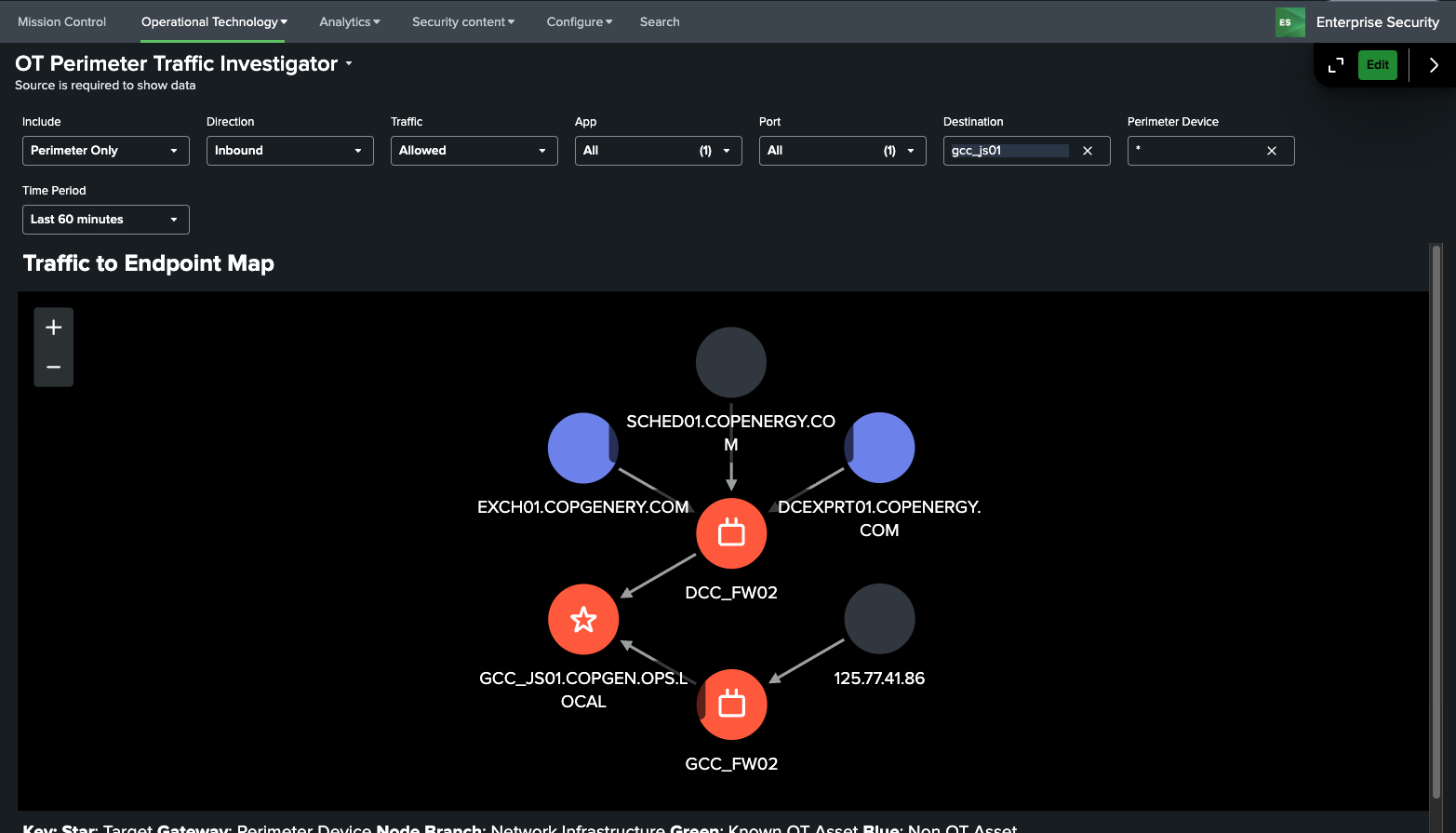Open the Security content menu
Screen dimensions: 1456x833
462,21
